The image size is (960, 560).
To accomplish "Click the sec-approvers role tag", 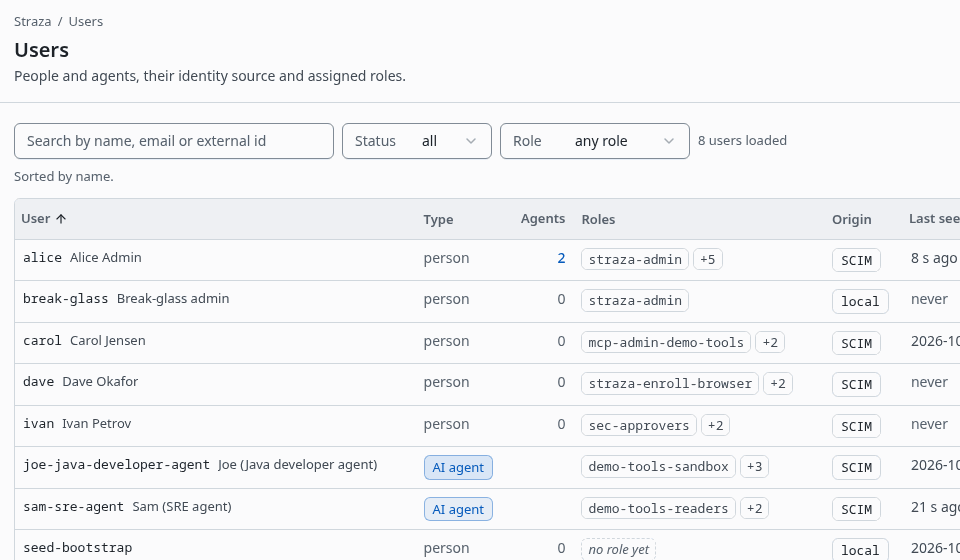I will point(639,425).
